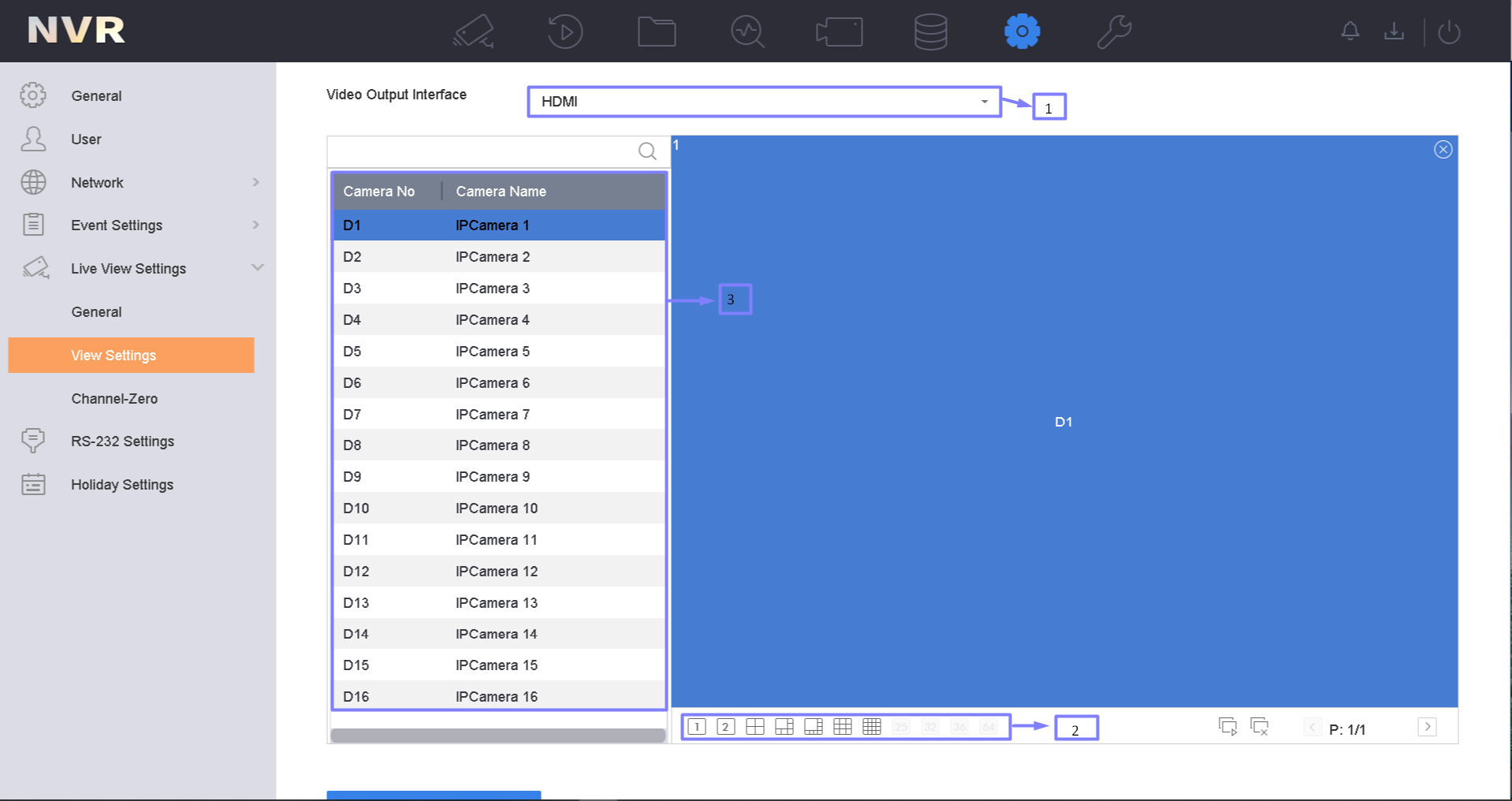Open the Video Output Interface HDMI dropdown

(x=764, y=102)
